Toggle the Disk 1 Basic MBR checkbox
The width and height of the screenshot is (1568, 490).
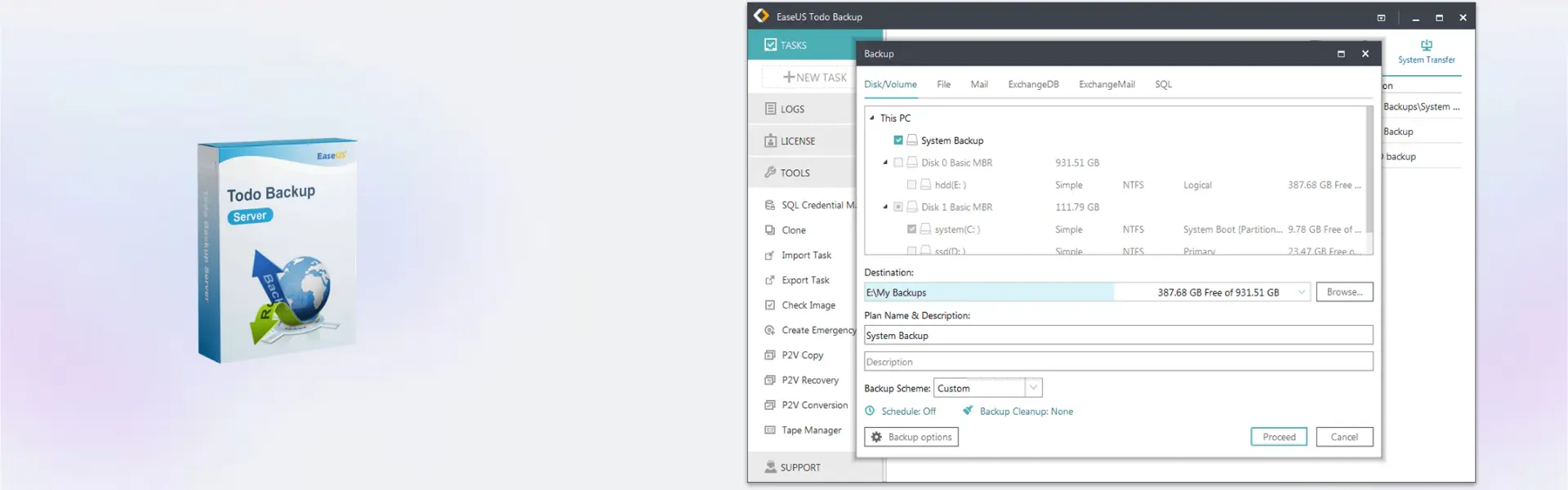coord(898,207)
